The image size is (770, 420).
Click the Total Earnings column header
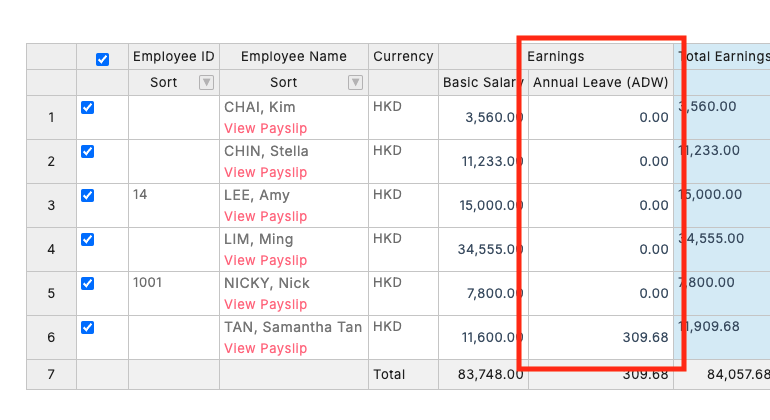tap(722, 56)
